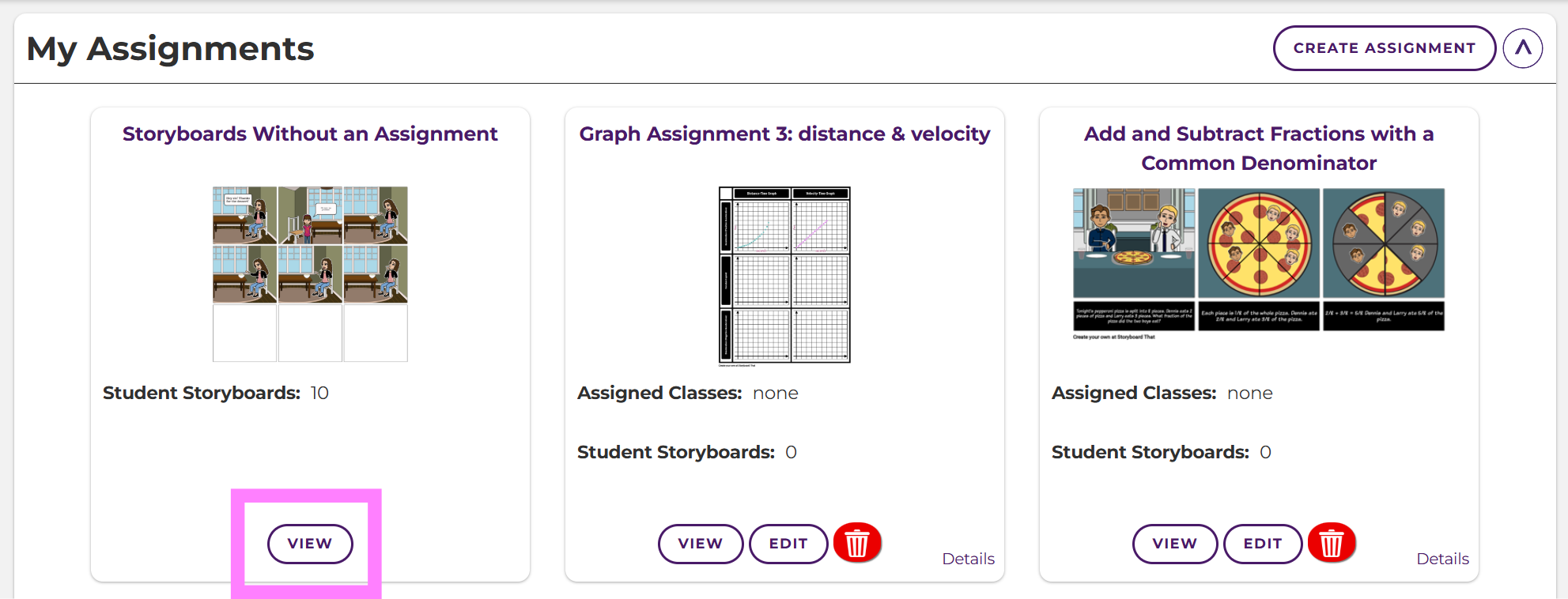Edit the Add and Subtract Fractions assignment
Image resolution: width=1568 pixels, height=599 pixels.
click(x=1263, y=544)
